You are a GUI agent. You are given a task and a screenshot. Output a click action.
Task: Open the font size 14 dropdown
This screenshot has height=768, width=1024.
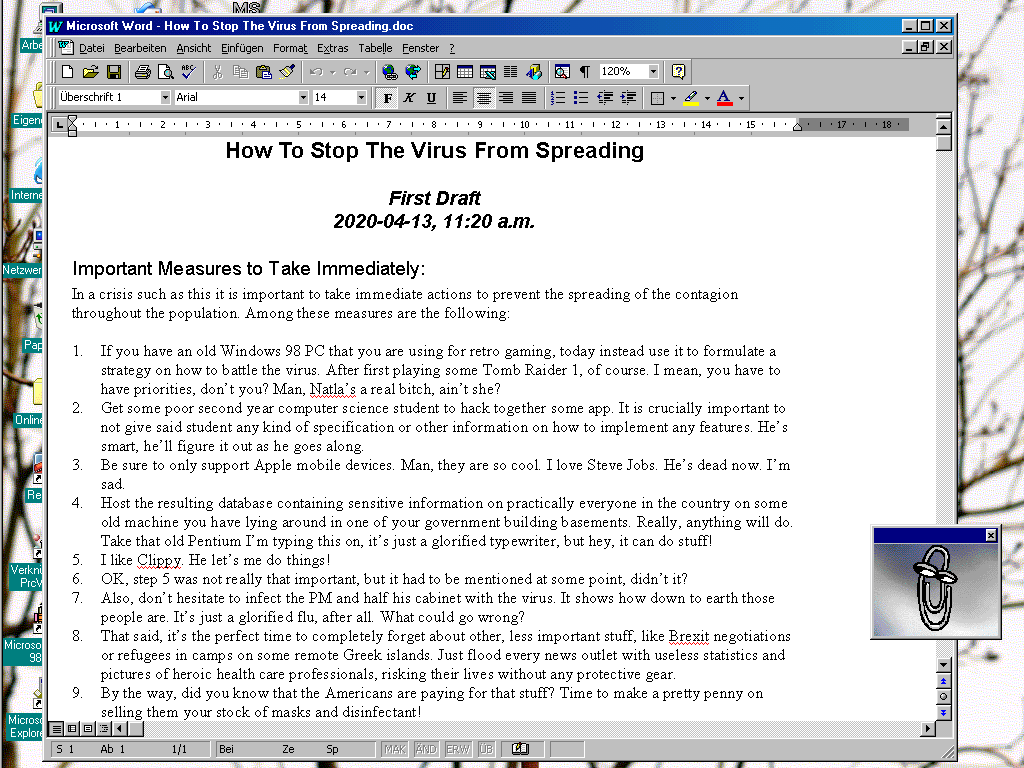tap(361, 97)
